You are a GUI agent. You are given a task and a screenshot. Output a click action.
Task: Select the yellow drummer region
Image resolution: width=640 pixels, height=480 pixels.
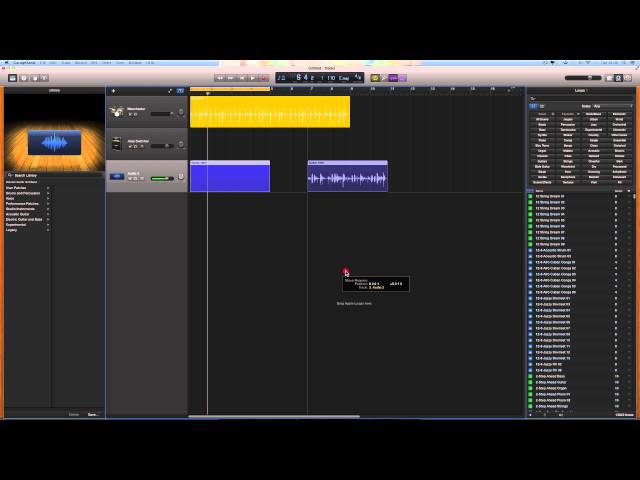pyautogui.click(x=270, y=112)
